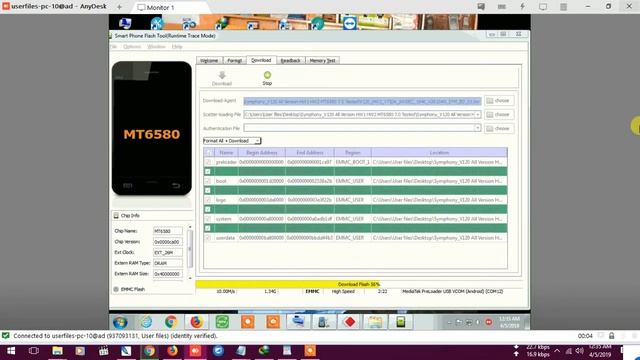Open the File menu in Flash Tool
The width and height of the screenshot is (640, 360).
tap(113, 47)
